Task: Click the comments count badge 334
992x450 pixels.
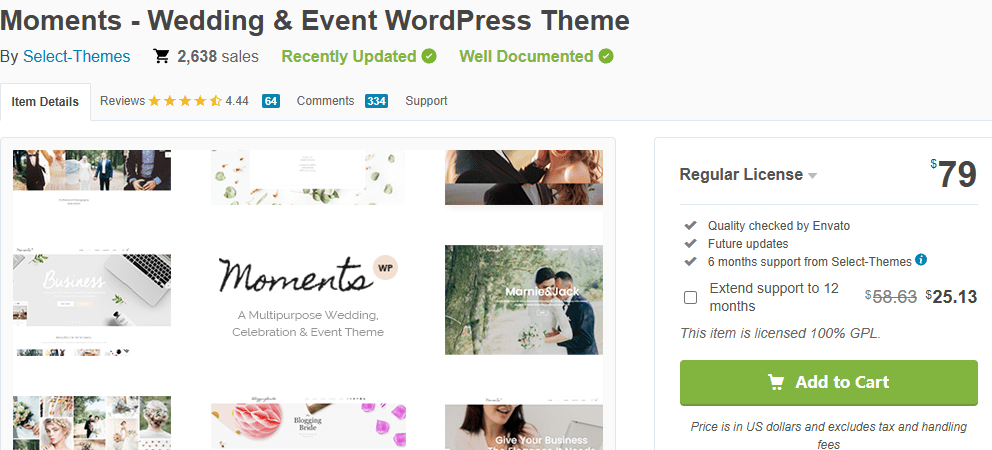Action: [376, 101]
